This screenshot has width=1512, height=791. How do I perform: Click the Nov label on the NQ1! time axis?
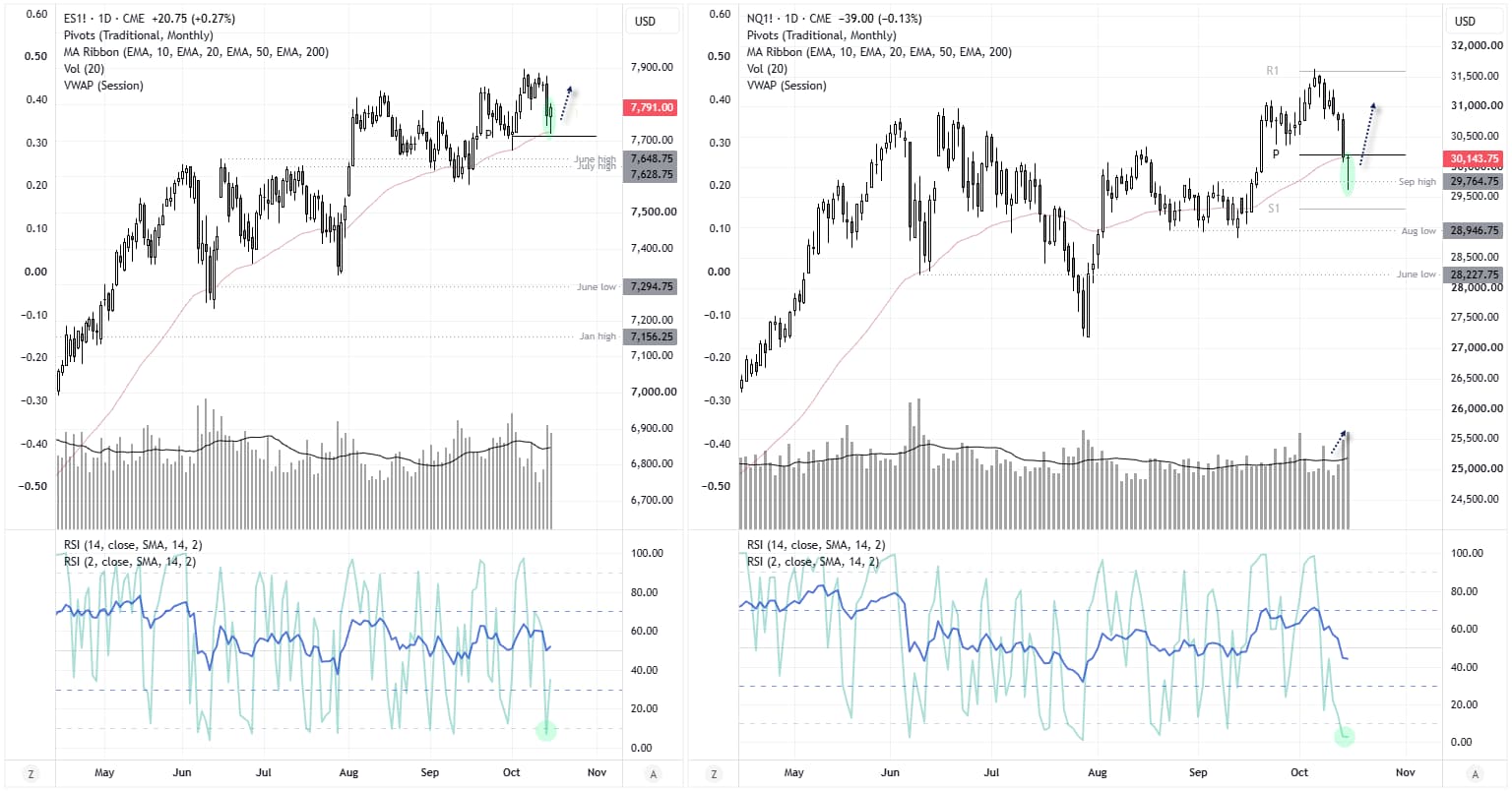click(x=1406, y=773)
